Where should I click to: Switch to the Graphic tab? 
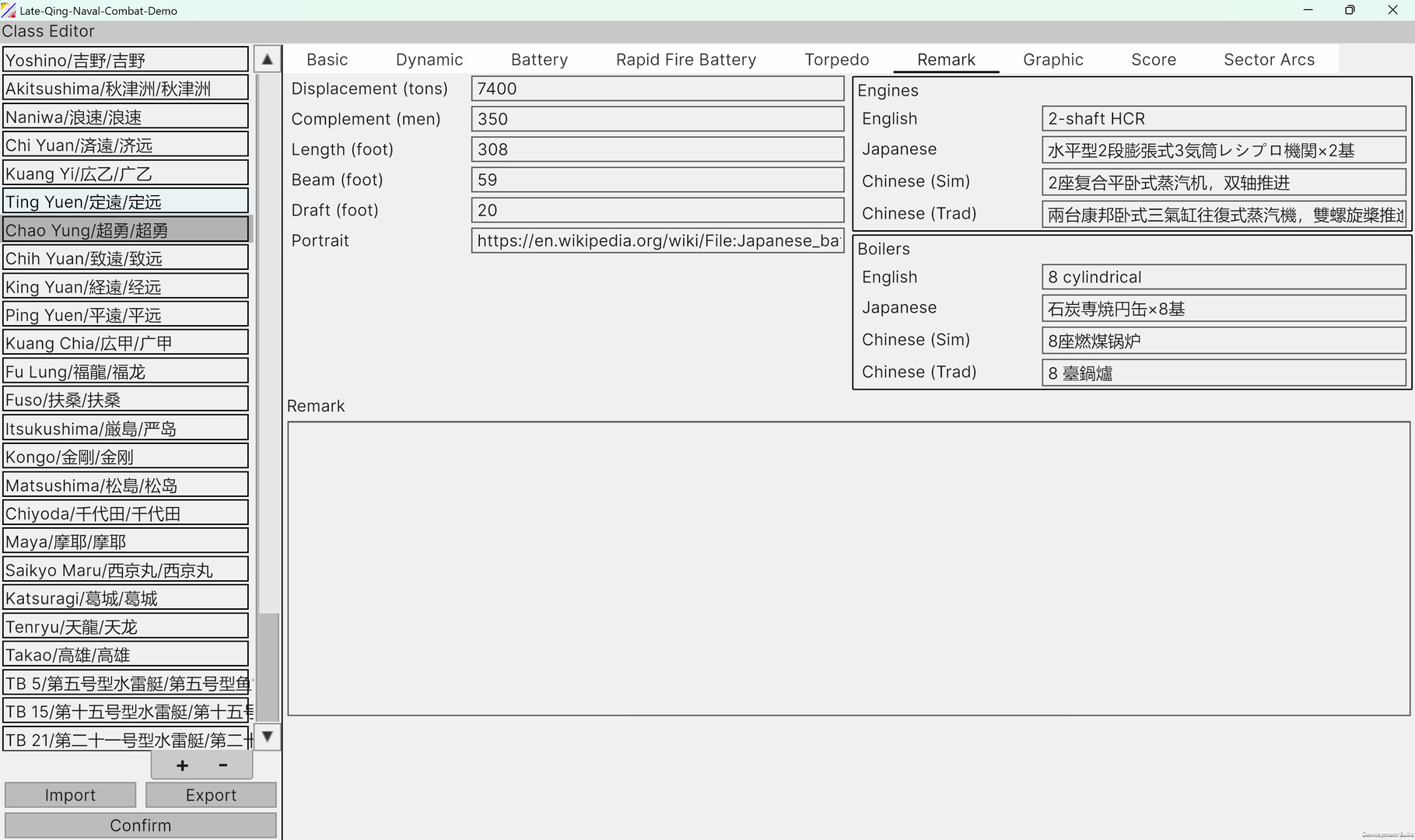[1052, 60]
